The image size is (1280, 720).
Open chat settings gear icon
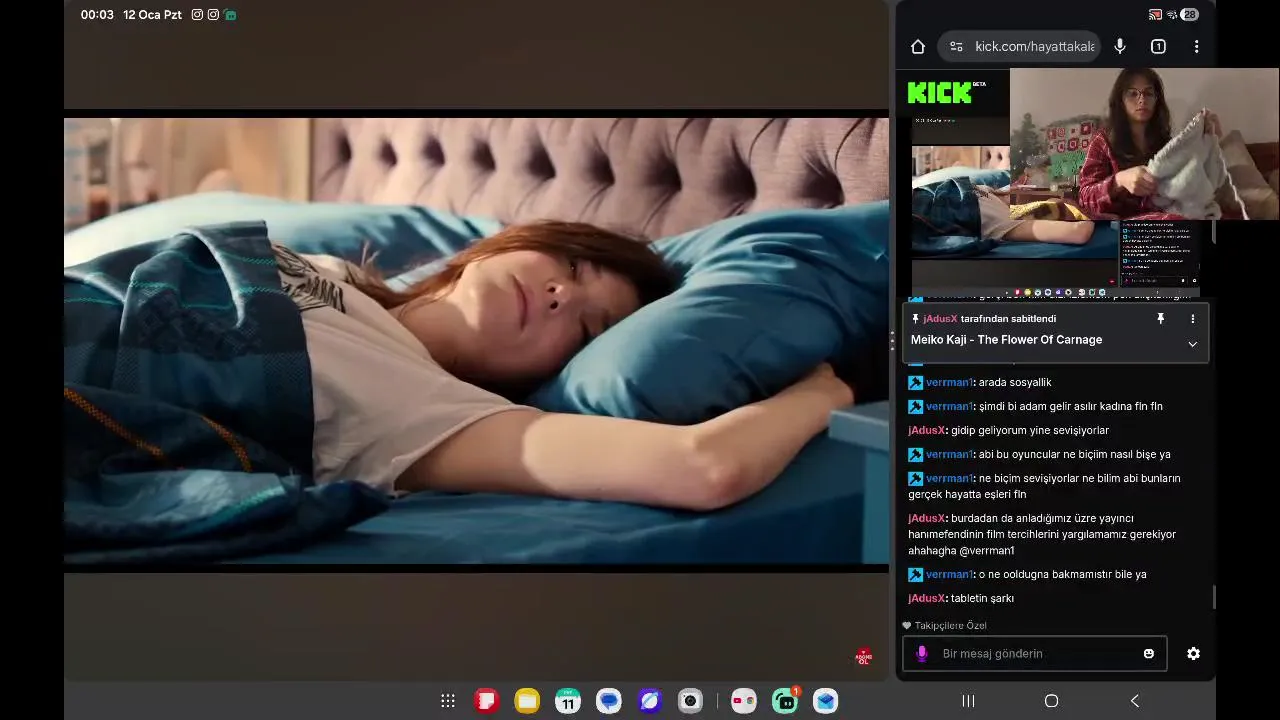click(1193, 653)
